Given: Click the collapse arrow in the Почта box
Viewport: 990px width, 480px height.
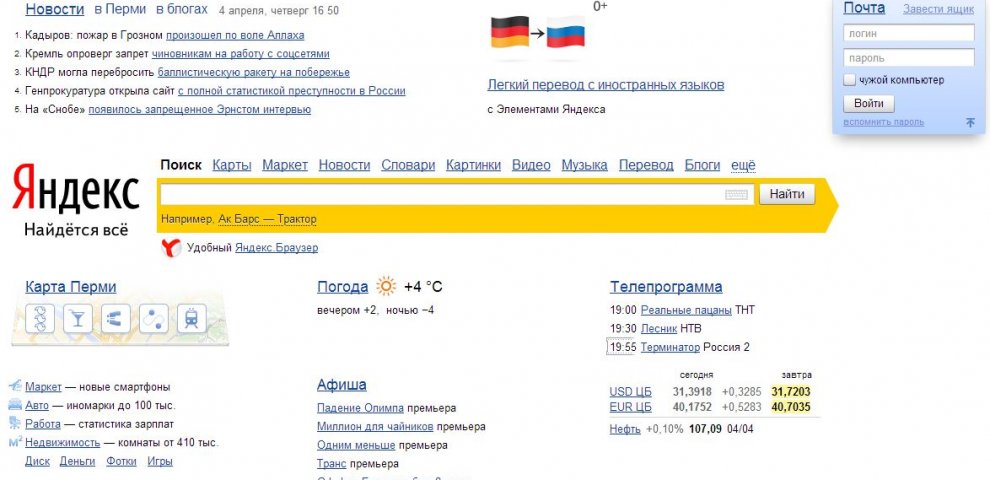Looking at the screenshot, I should [x=970, y=123].
